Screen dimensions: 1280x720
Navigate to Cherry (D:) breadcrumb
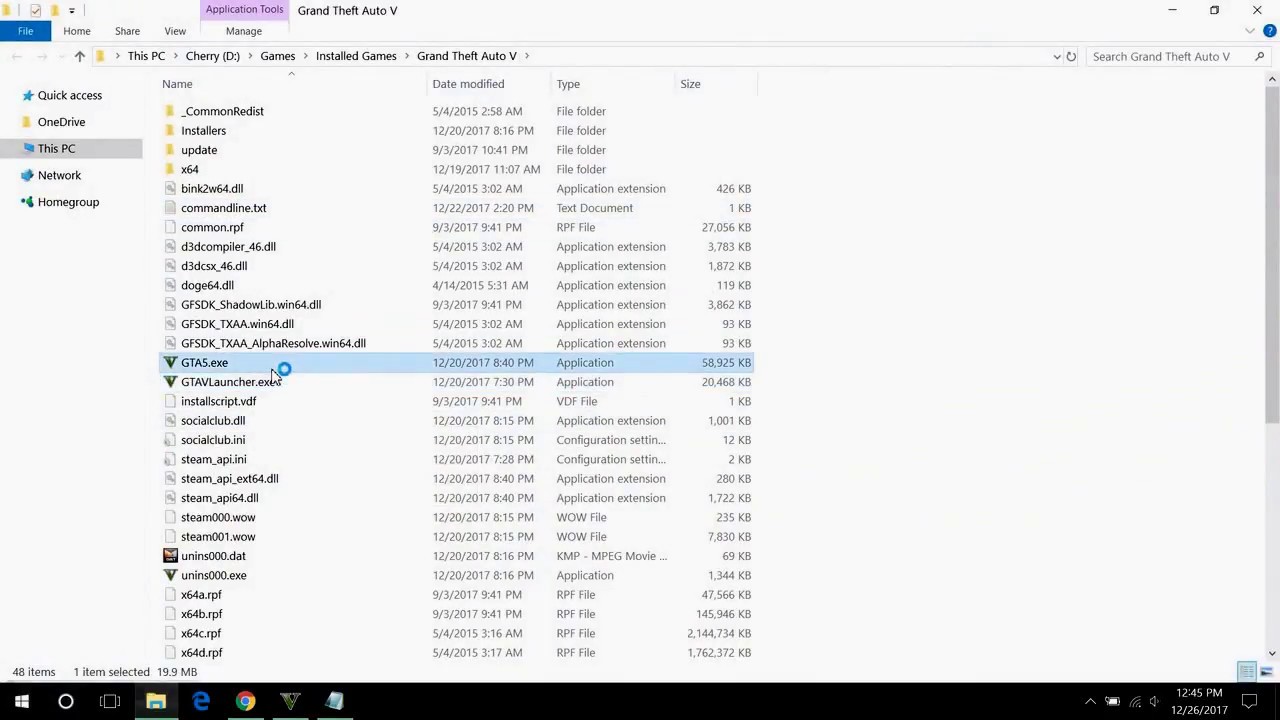point(212,56)
